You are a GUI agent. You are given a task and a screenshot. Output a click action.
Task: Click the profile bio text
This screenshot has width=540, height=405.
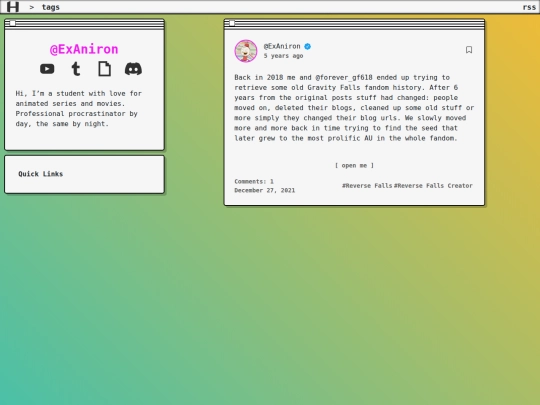(x=79, y=108)
